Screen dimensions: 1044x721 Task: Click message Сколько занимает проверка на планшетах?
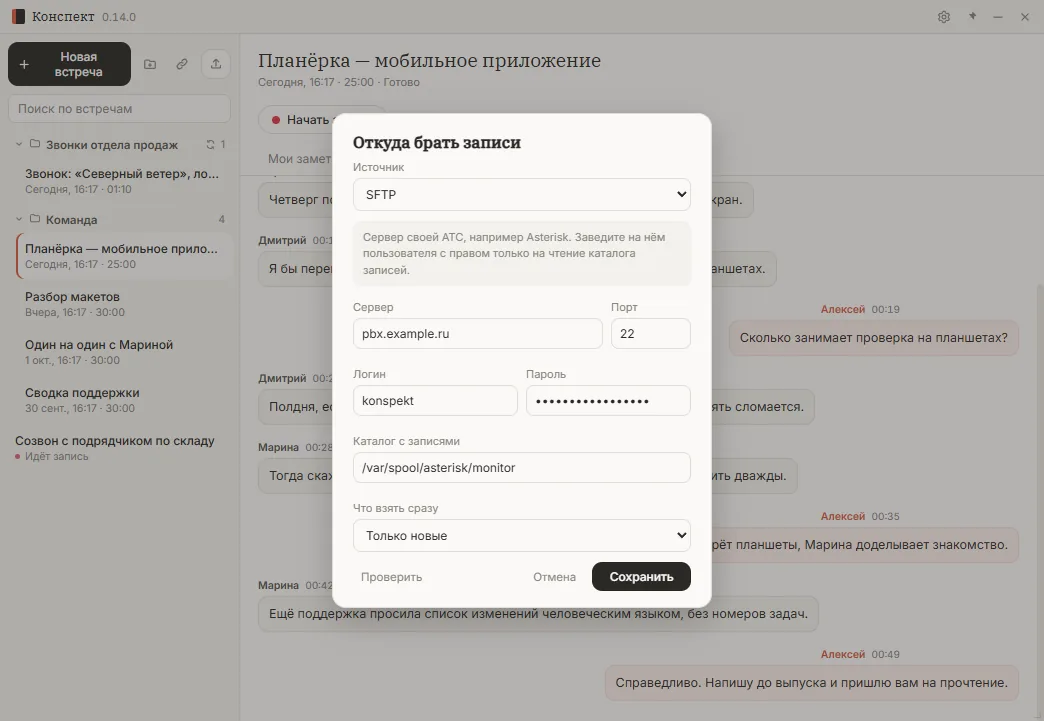point(874,338)
